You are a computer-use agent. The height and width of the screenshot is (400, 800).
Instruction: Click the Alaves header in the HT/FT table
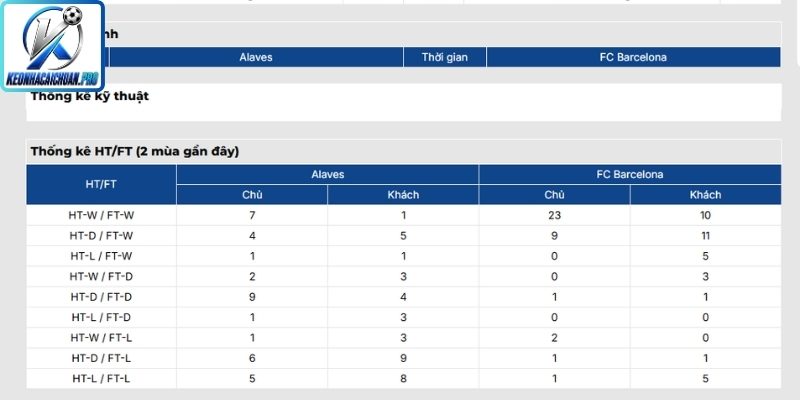(x=328, y=174)
